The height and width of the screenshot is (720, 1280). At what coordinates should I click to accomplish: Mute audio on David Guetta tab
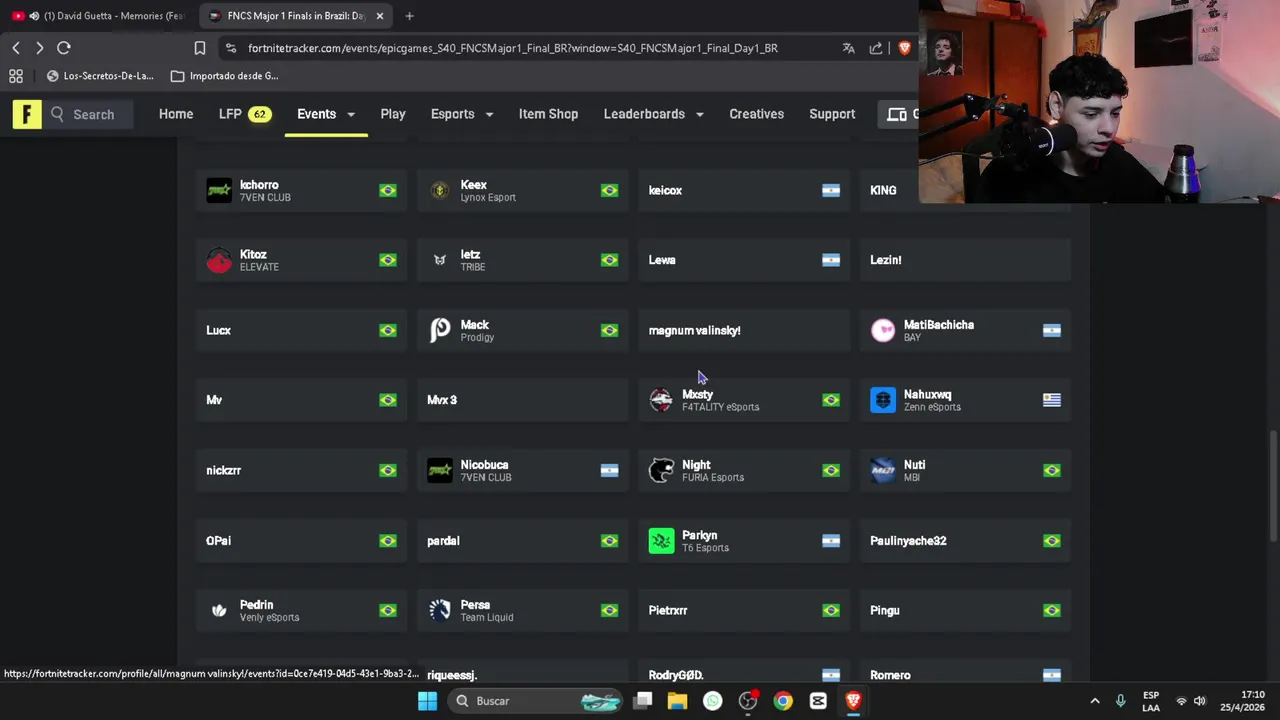(35, 16)
